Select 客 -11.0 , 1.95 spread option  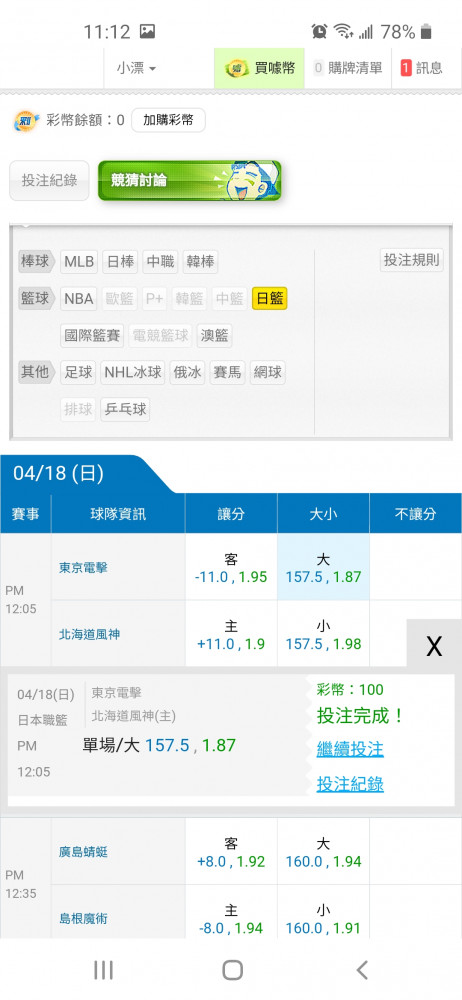(231, 568)
